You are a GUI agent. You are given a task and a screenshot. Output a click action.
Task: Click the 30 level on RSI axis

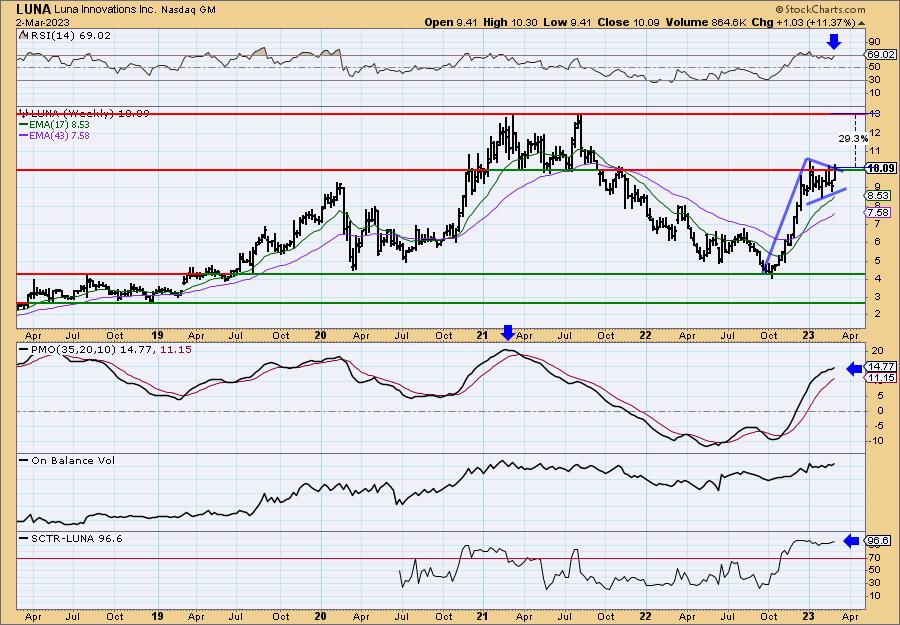click(875, 80)
